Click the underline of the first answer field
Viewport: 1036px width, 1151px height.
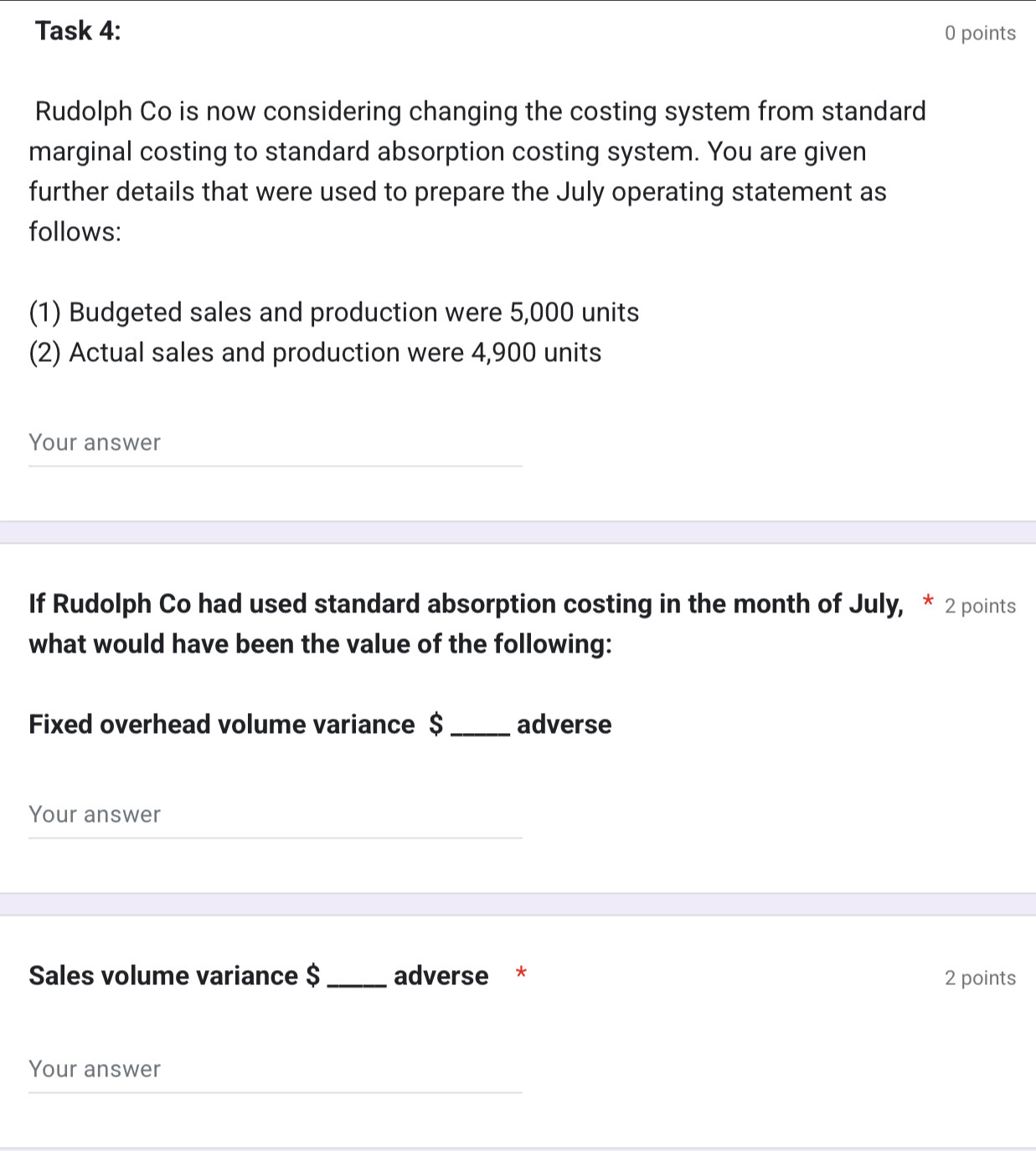coord(275,467)
